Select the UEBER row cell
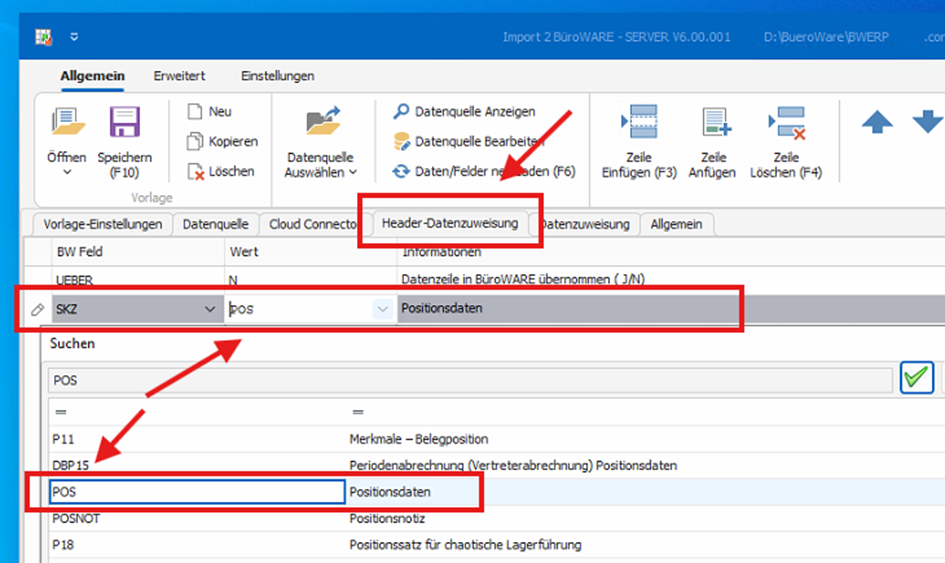Viewport: 945px width, 563px height. pos(138,280)
